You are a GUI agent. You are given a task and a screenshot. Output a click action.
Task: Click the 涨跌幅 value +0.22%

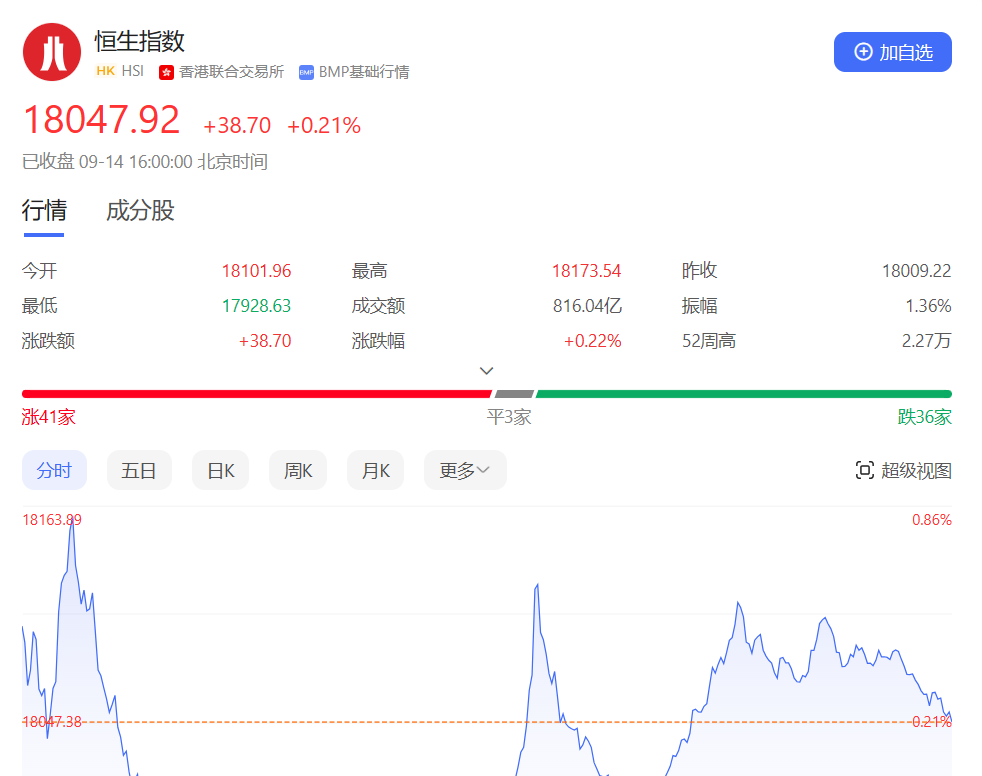click(x=592, y=341)
